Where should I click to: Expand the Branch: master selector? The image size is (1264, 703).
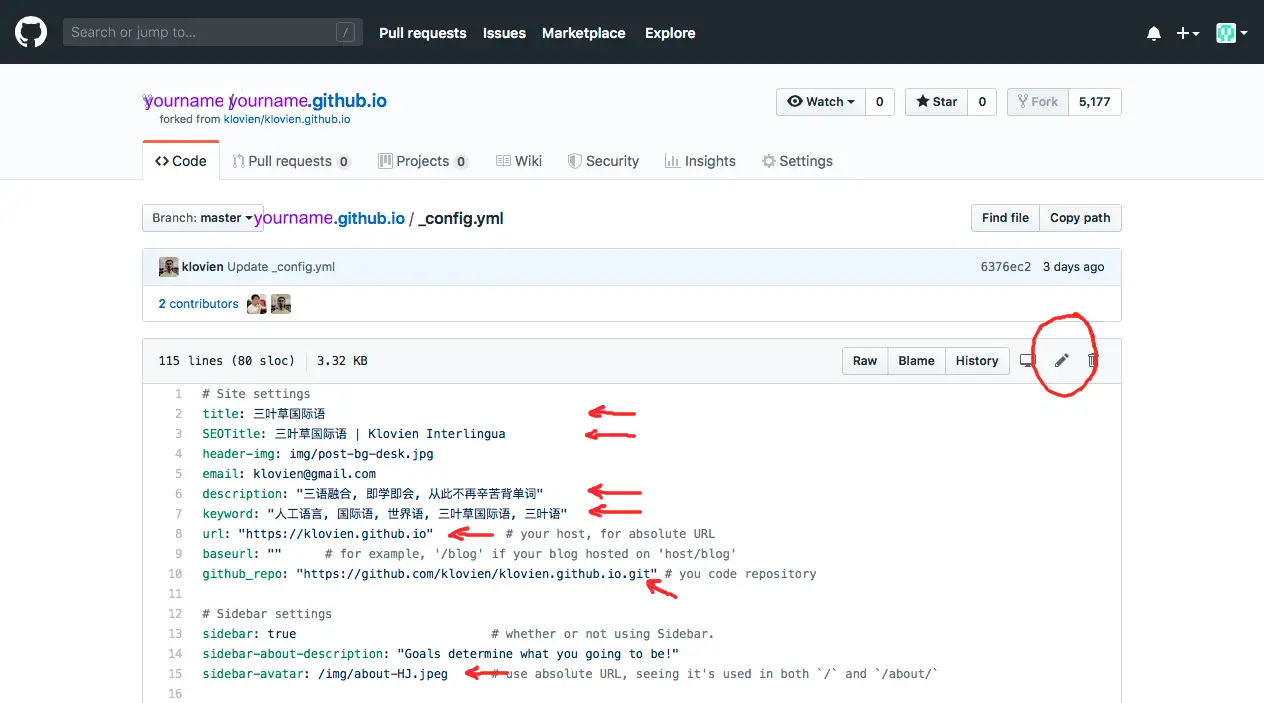pos(202,218)
